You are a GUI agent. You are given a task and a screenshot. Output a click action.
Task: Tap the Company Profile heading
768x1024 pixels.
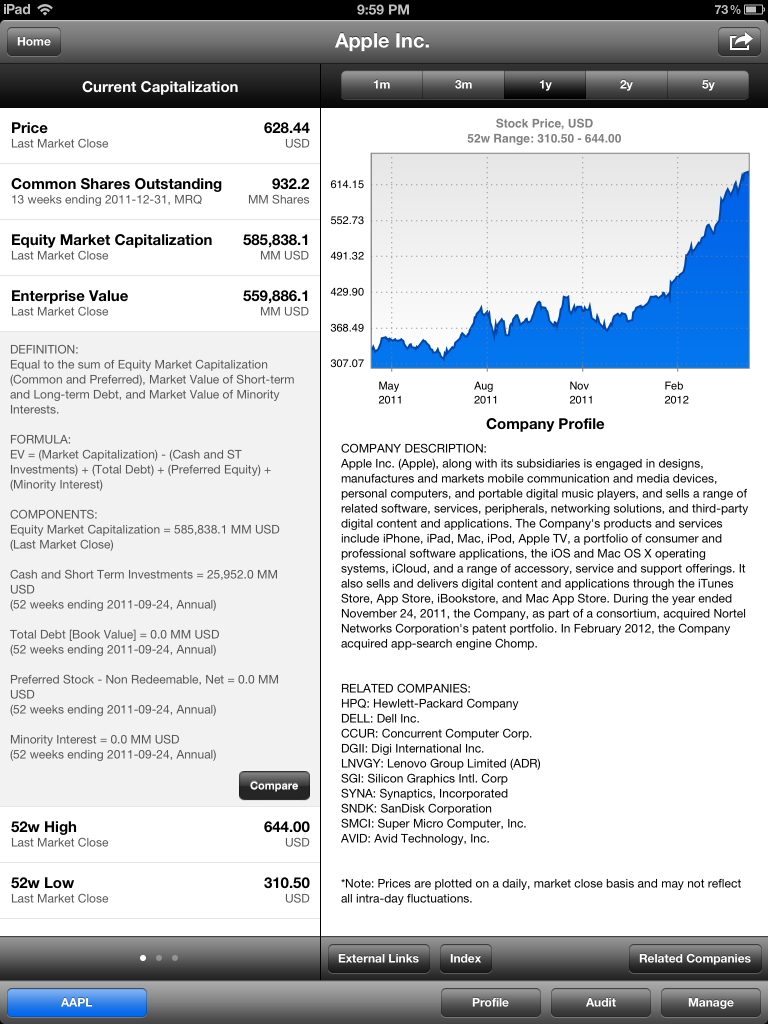click(x=545, y=424)
